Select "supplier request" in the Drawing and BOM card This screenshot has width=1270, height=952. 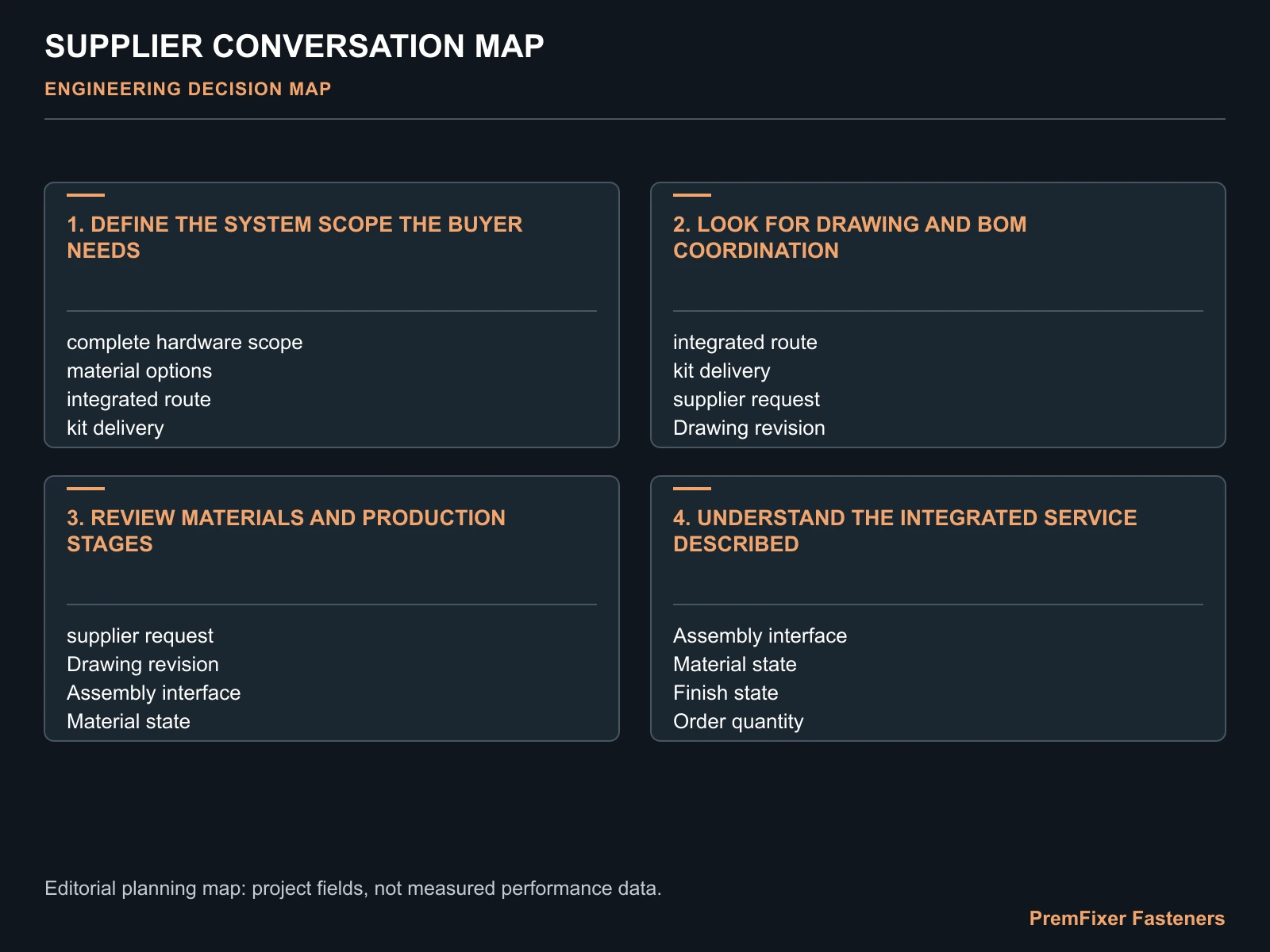click(746, 400)
